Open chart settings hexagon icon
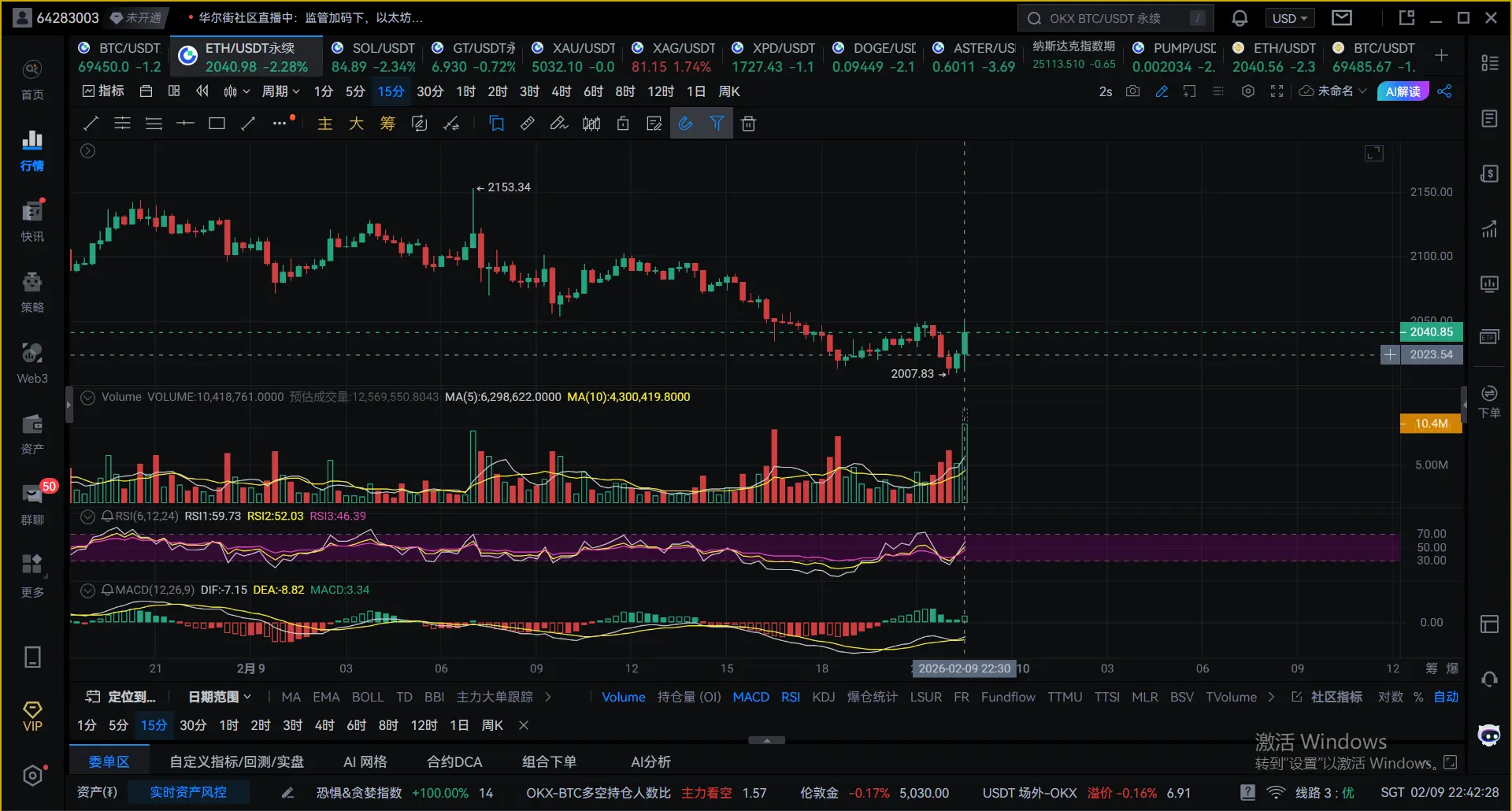The width and height of the screenshot is (1512, 811). click(x=1248, y=91)
